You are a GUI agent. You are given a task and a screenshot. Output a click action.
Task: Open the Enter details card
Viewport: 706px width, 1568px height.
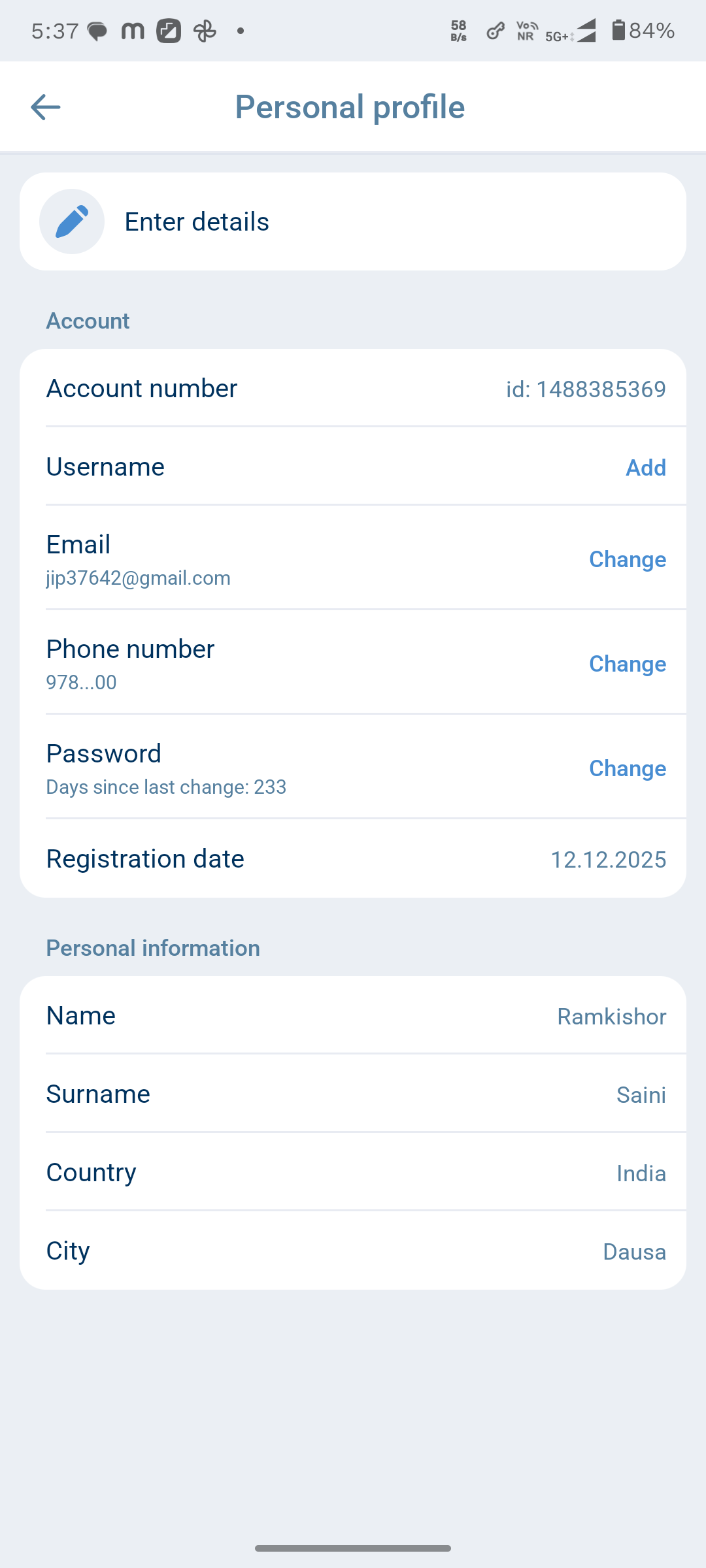pyautogui.click(x=353, y=221)
